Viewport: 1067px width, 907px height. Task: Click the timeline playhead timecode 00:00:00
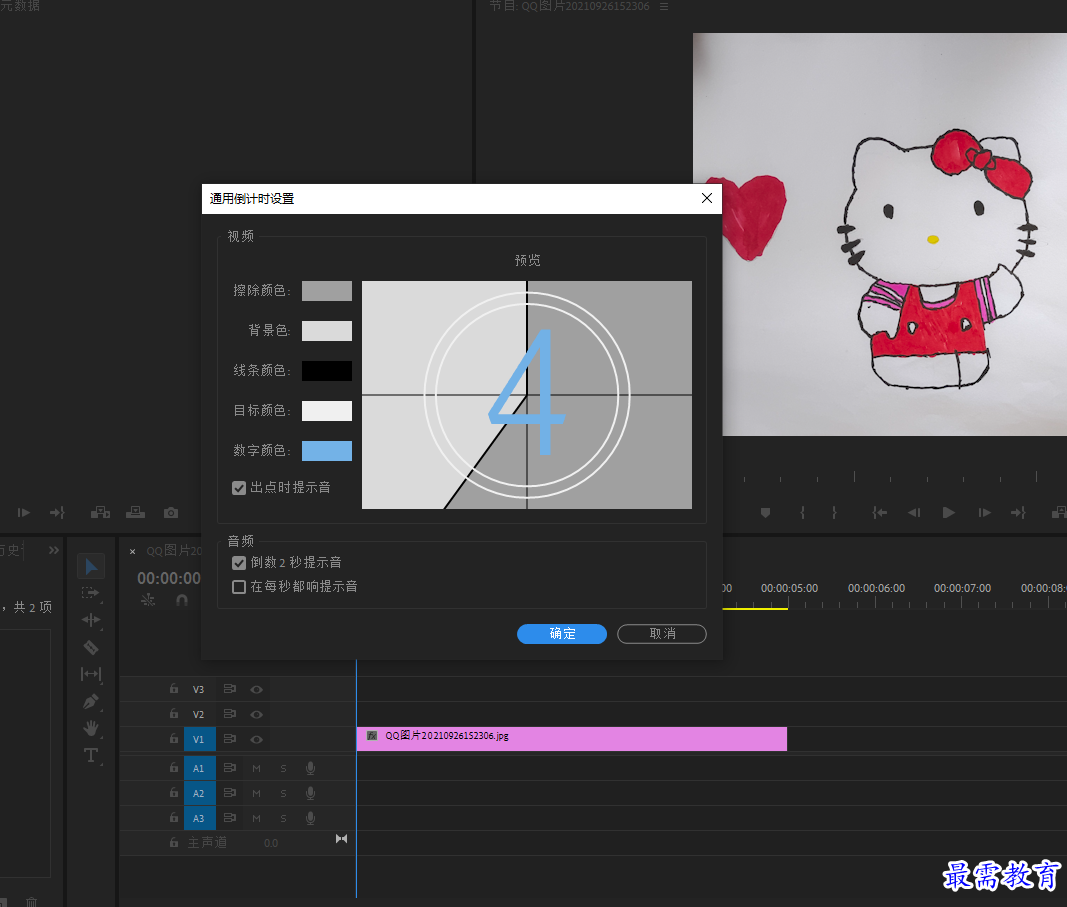169,578
